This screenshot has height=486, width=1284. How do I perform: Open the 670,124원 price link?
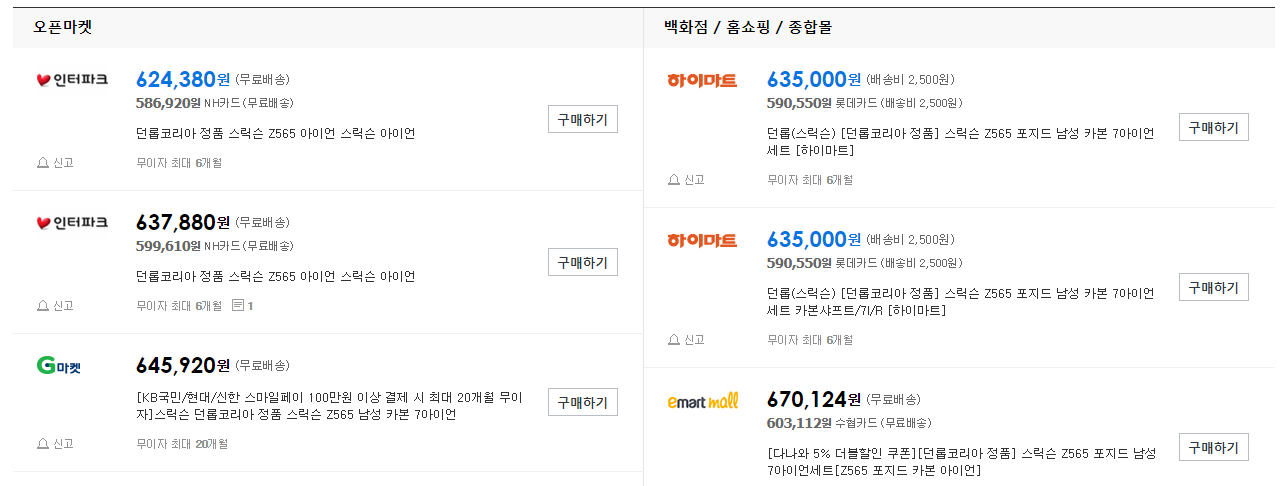pos(806,400)
